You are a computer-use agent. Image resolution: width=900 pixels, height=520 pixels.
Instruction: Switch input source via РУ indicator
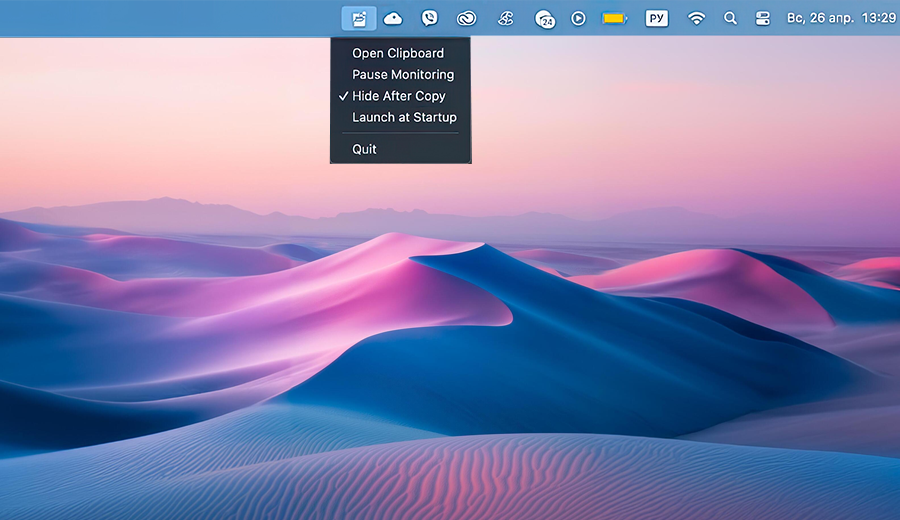[657, 18]
